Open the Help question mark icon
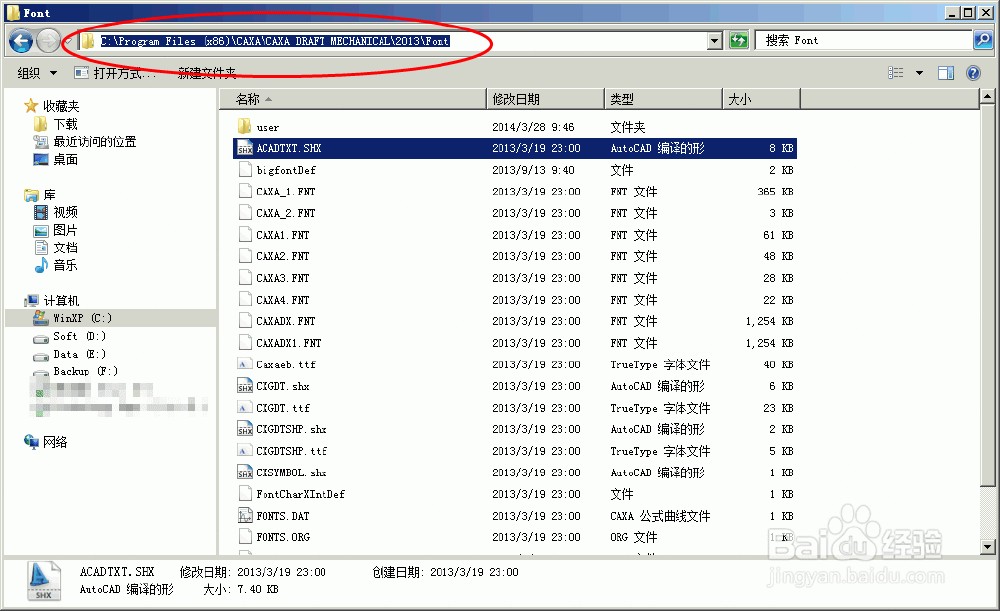Screen dimensions: 1000x611 973,73
